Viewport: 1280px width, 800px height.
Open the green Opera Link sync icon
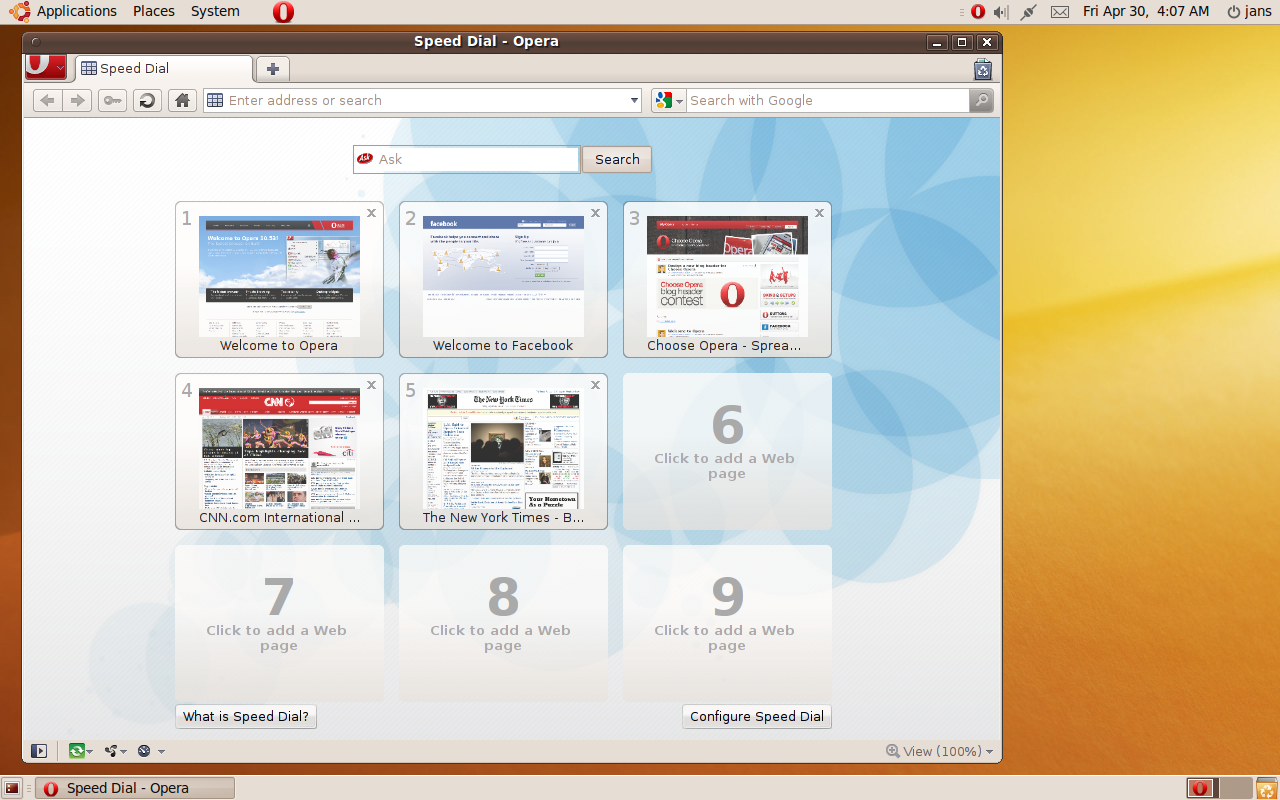point(79,751)
